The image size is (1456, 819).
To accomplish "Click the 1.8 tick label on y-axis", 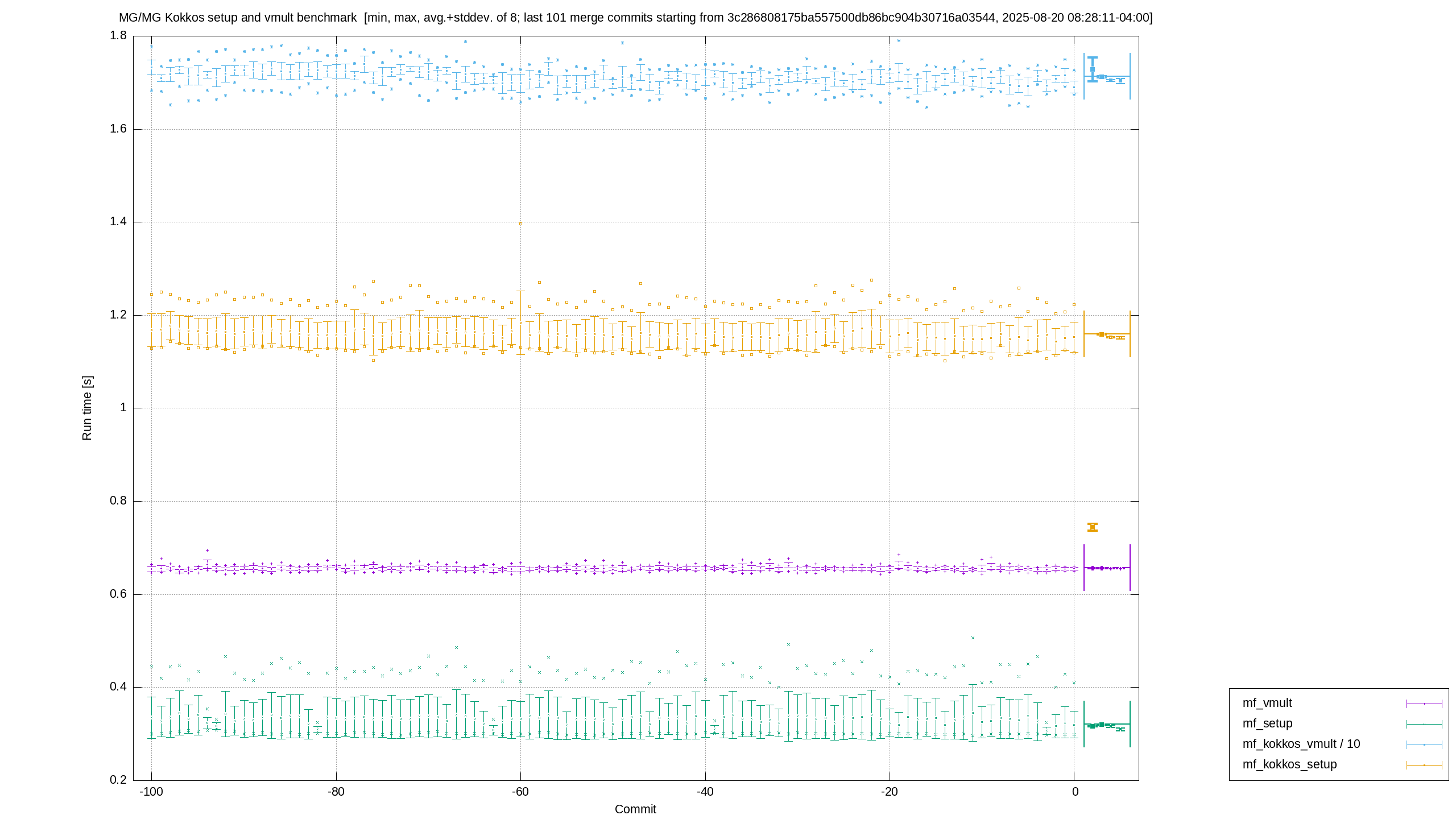I will point(118,36).
